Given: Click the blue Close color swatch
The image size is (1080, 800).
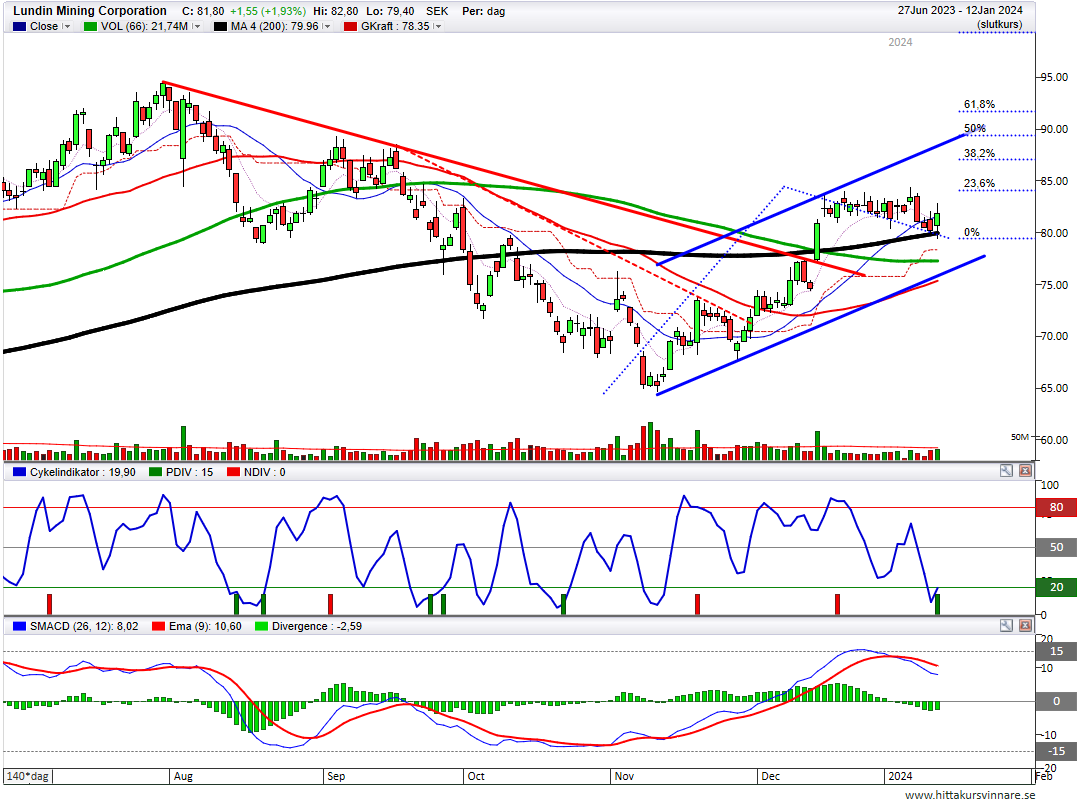Looking at the screenshot, I should [x=19, y=26].
